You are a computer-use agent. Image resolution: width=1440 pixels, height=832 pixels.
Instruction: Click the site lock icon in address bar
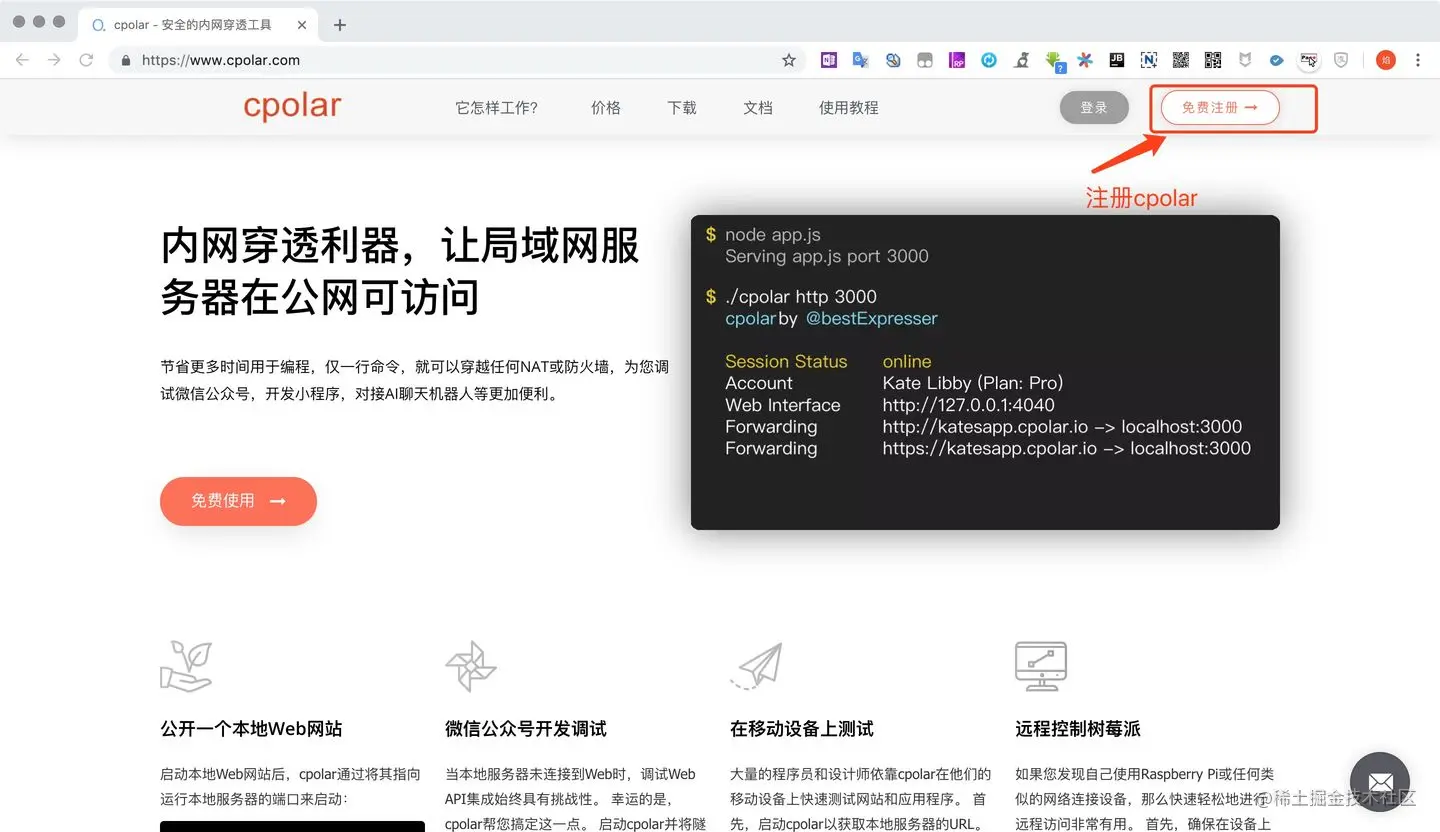[x=126, y=60]
